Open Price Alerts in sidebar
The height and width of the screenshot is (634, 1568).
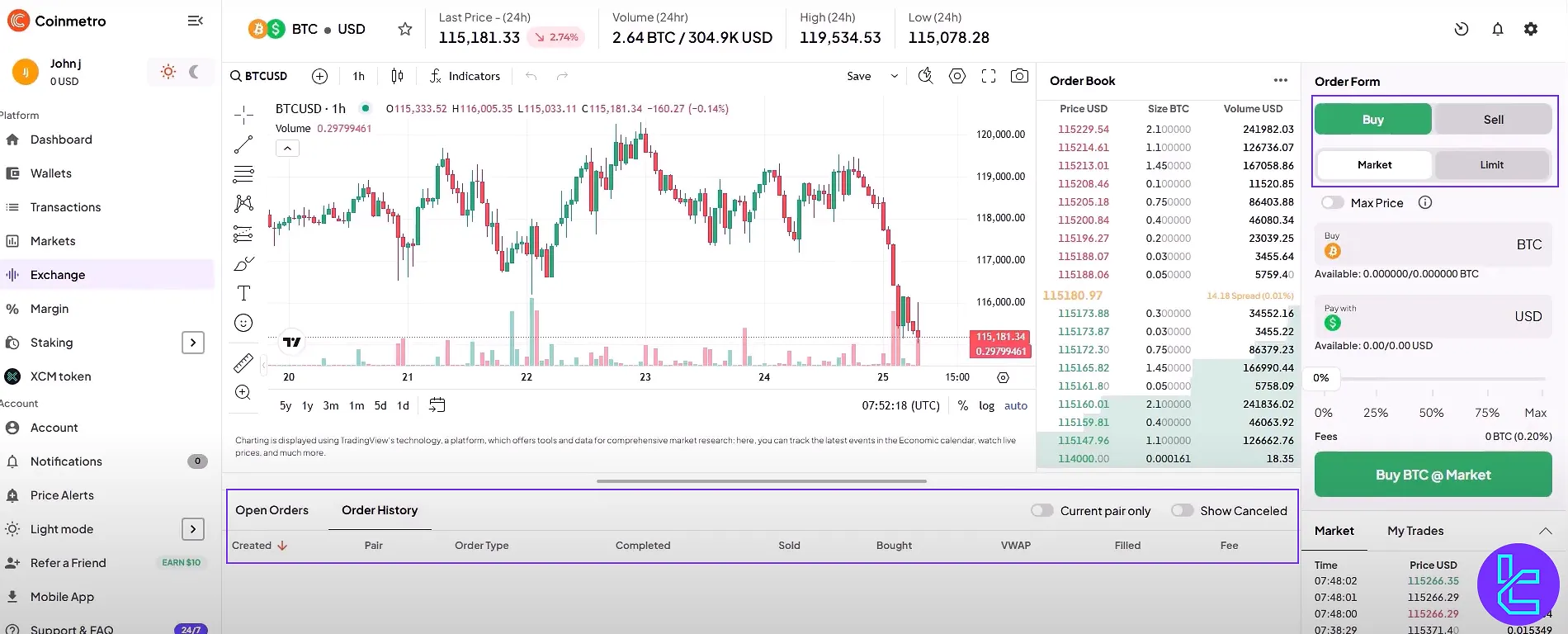[62, 495]
